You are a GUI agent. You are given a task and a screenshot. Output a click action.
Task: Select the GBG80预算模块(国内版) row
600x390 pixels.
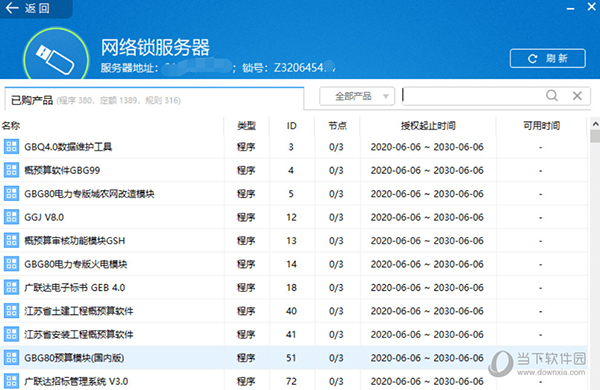coord(293,357)
